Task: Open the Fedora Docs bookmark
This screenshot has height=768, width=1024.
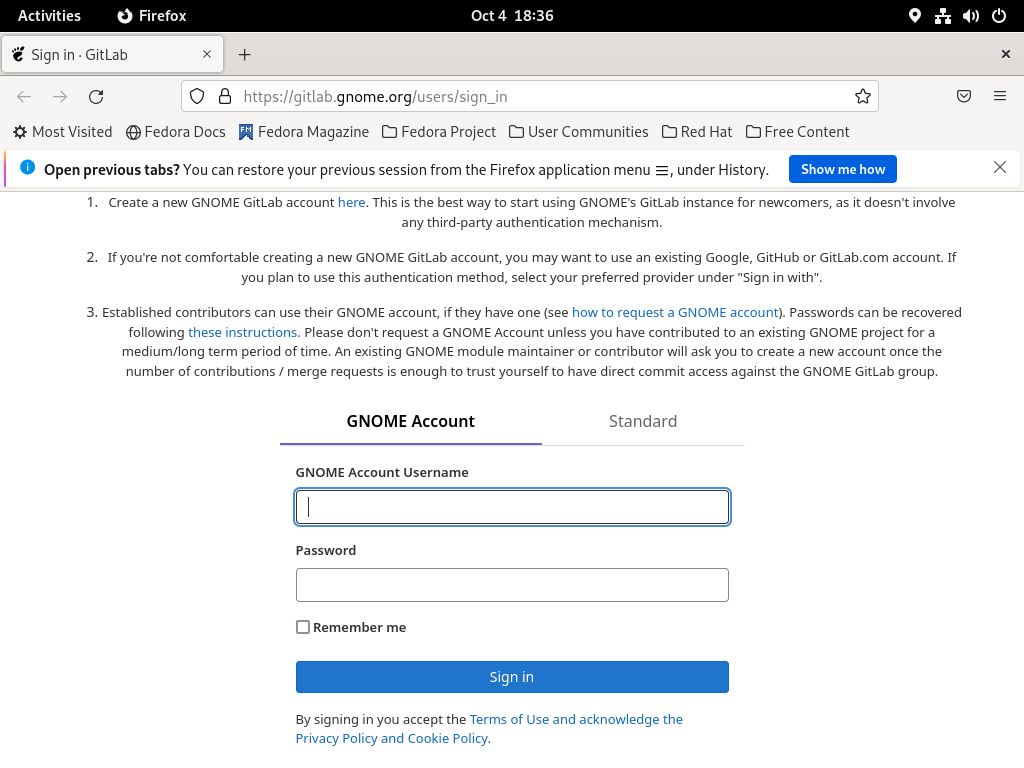Action: pyautogui.click(x=176, y=132)
